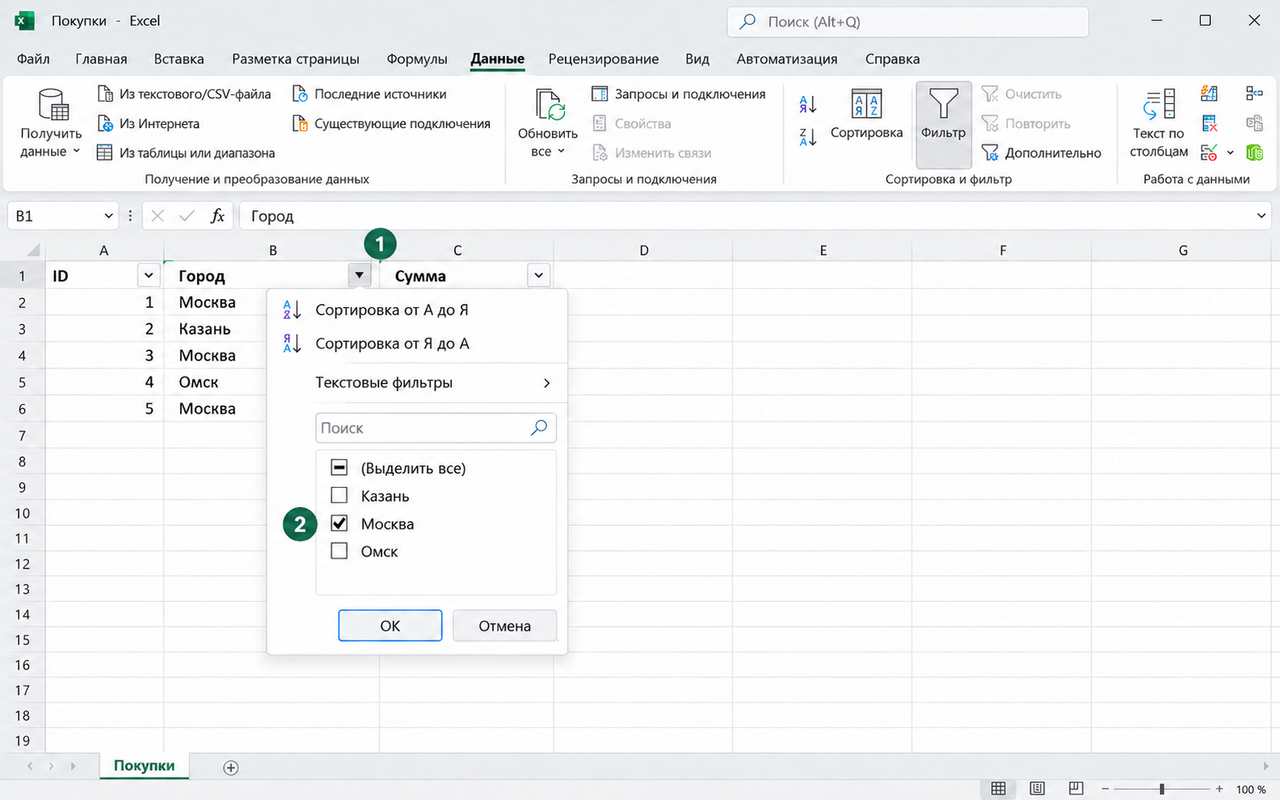Sort descending with the ribbon Z-A icon

tap(808, 137)
